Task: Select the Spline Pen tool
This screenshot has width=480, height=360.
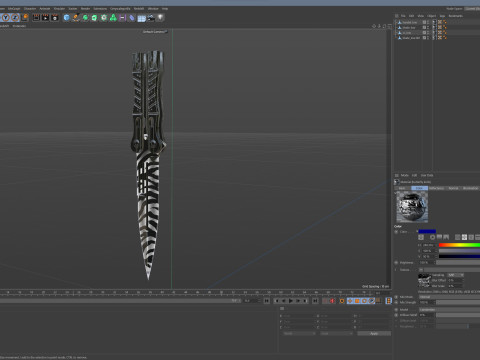Action: pos(76,18)
